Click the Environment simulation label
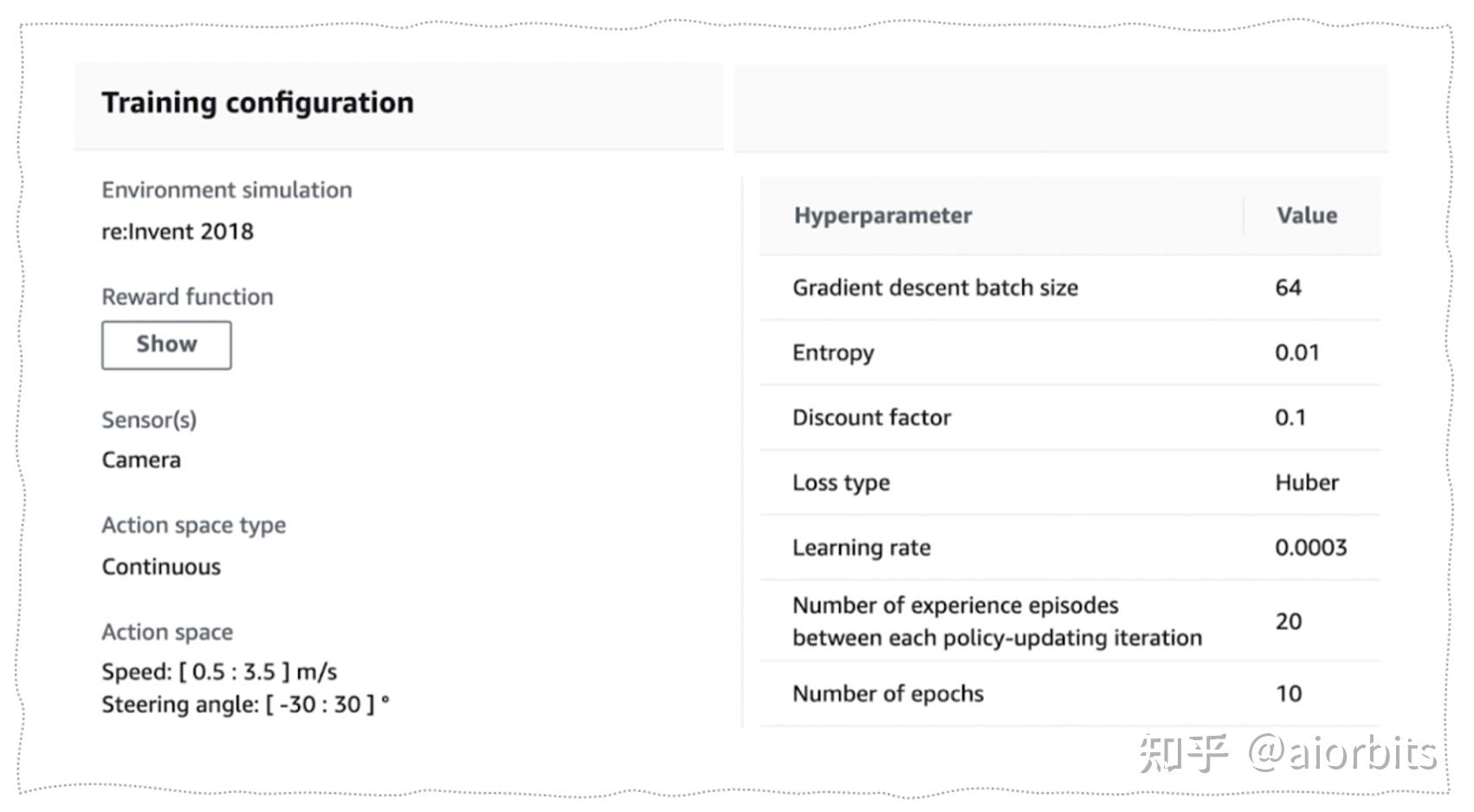This screenshot has width=1474, height=812. coord(227,189)
